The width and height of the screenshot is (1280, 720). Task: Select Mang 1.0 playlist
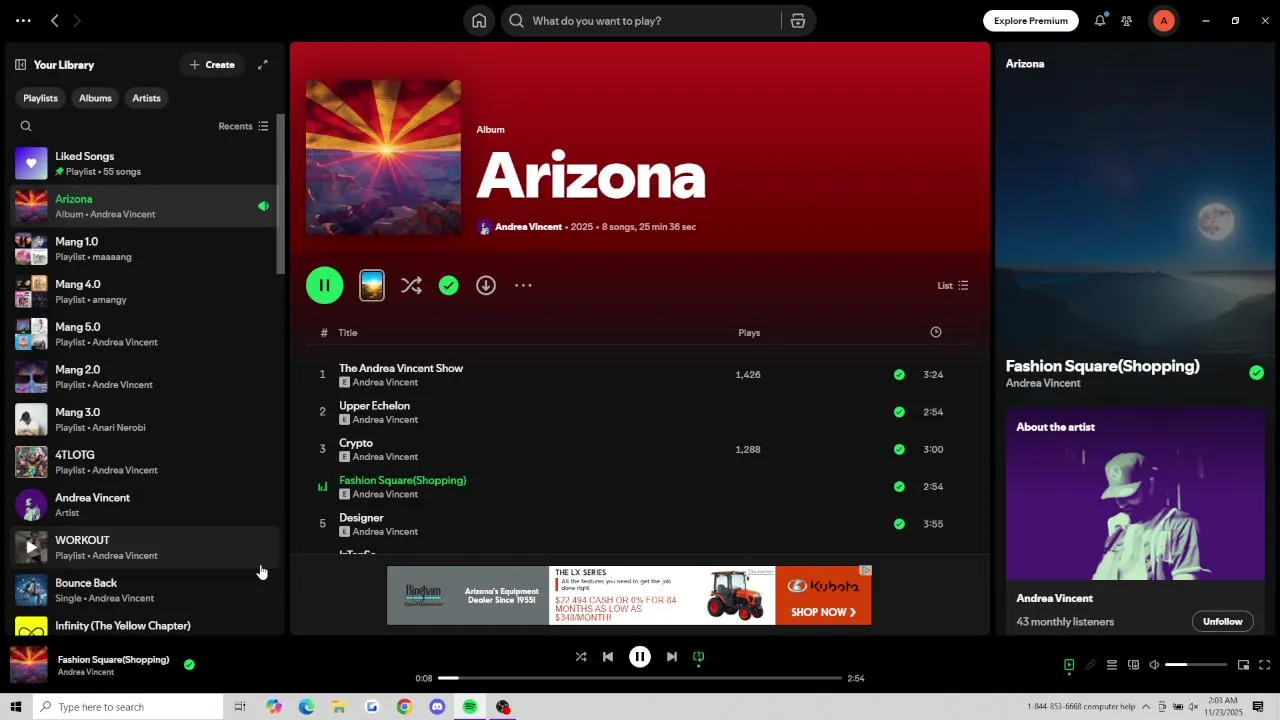(x=144, y=249)
